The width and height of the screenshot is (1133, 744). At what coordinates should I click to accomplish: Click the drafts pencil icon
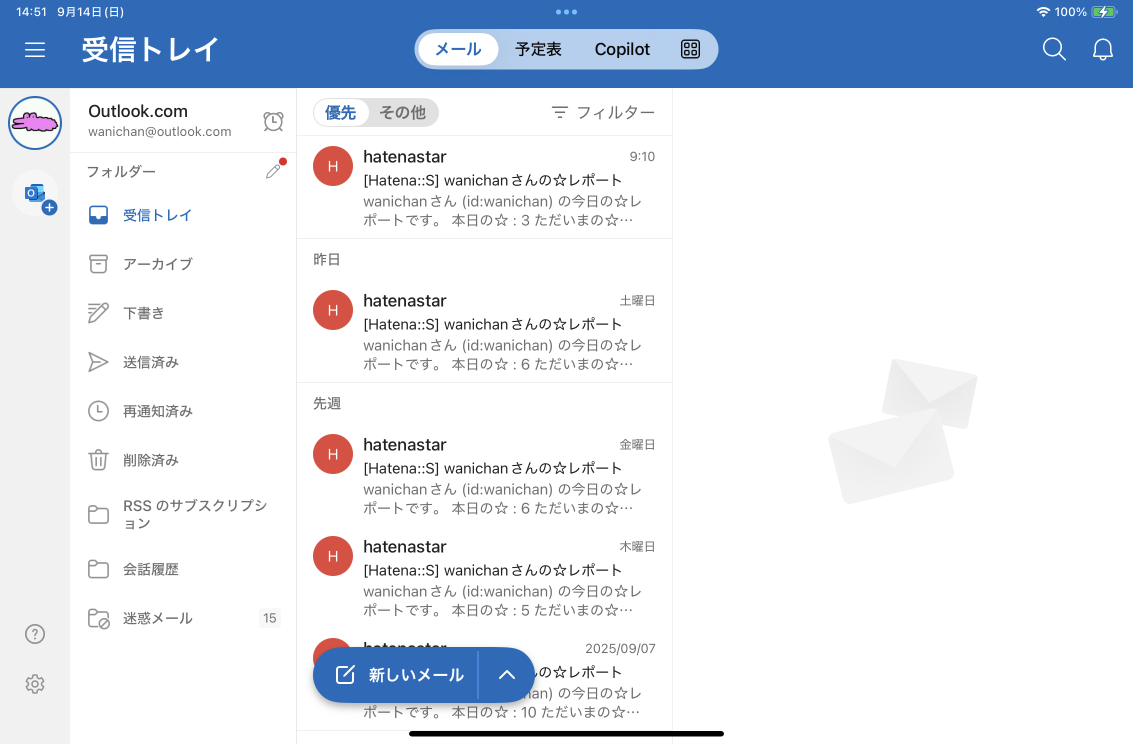(x=98, y=313)
